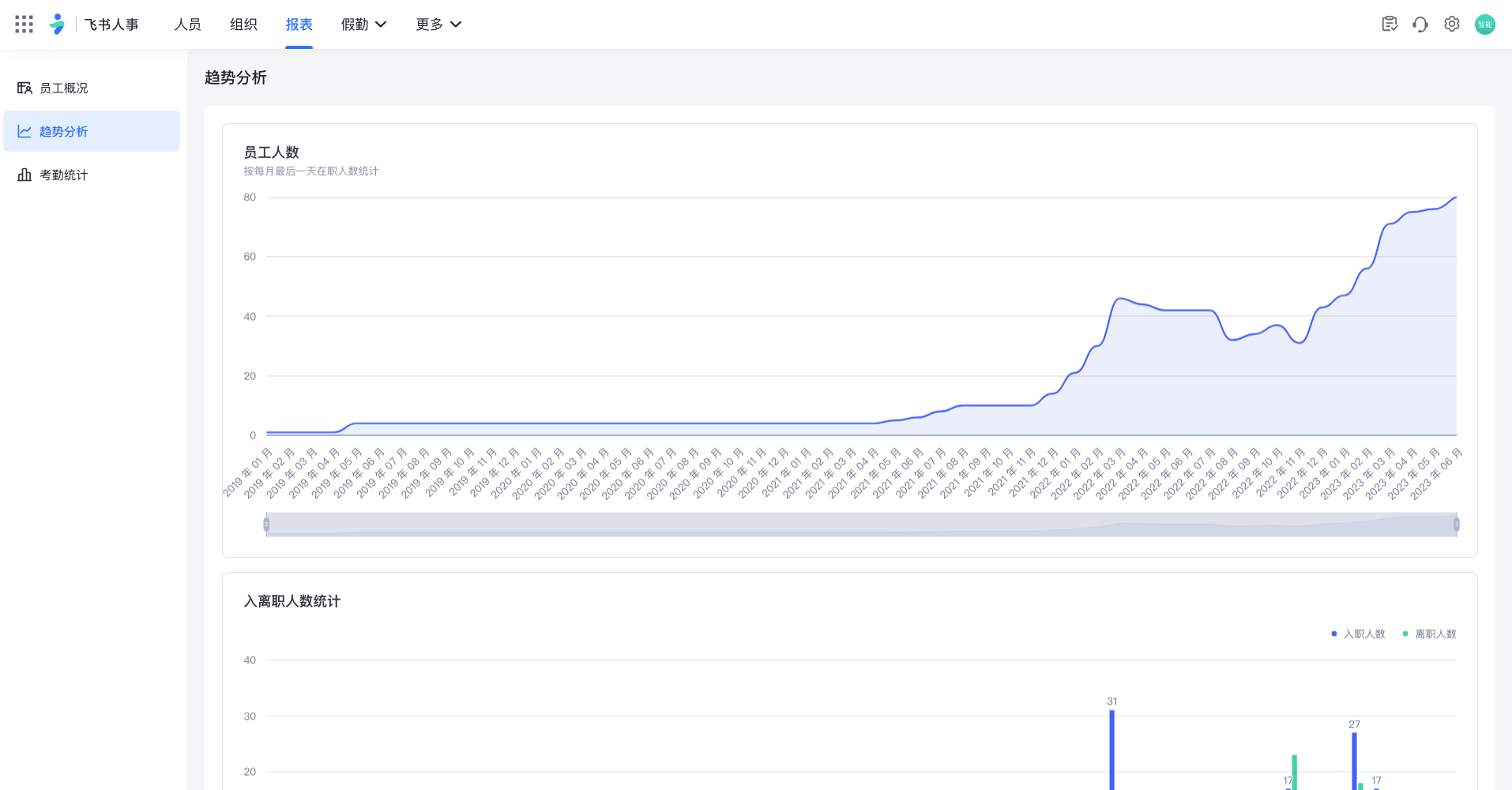The height and width of the screenshot is (790, 1512).
Task: Click the left handle of chart range slider
Action: pyautogui.click(x=266, y=525)
